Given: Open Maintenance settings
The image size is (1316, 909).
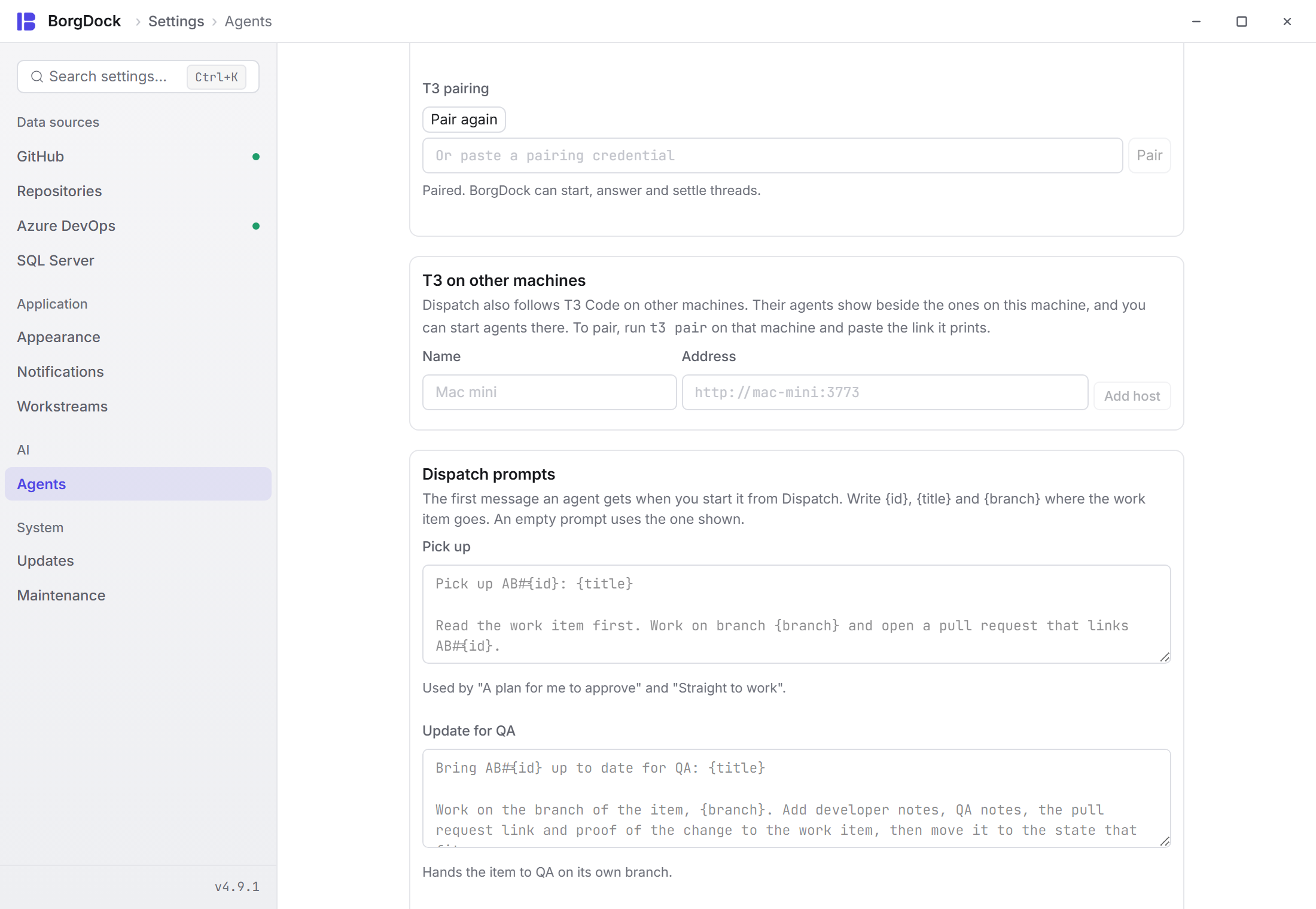Looking at the screenshot, I should point(138,596).
